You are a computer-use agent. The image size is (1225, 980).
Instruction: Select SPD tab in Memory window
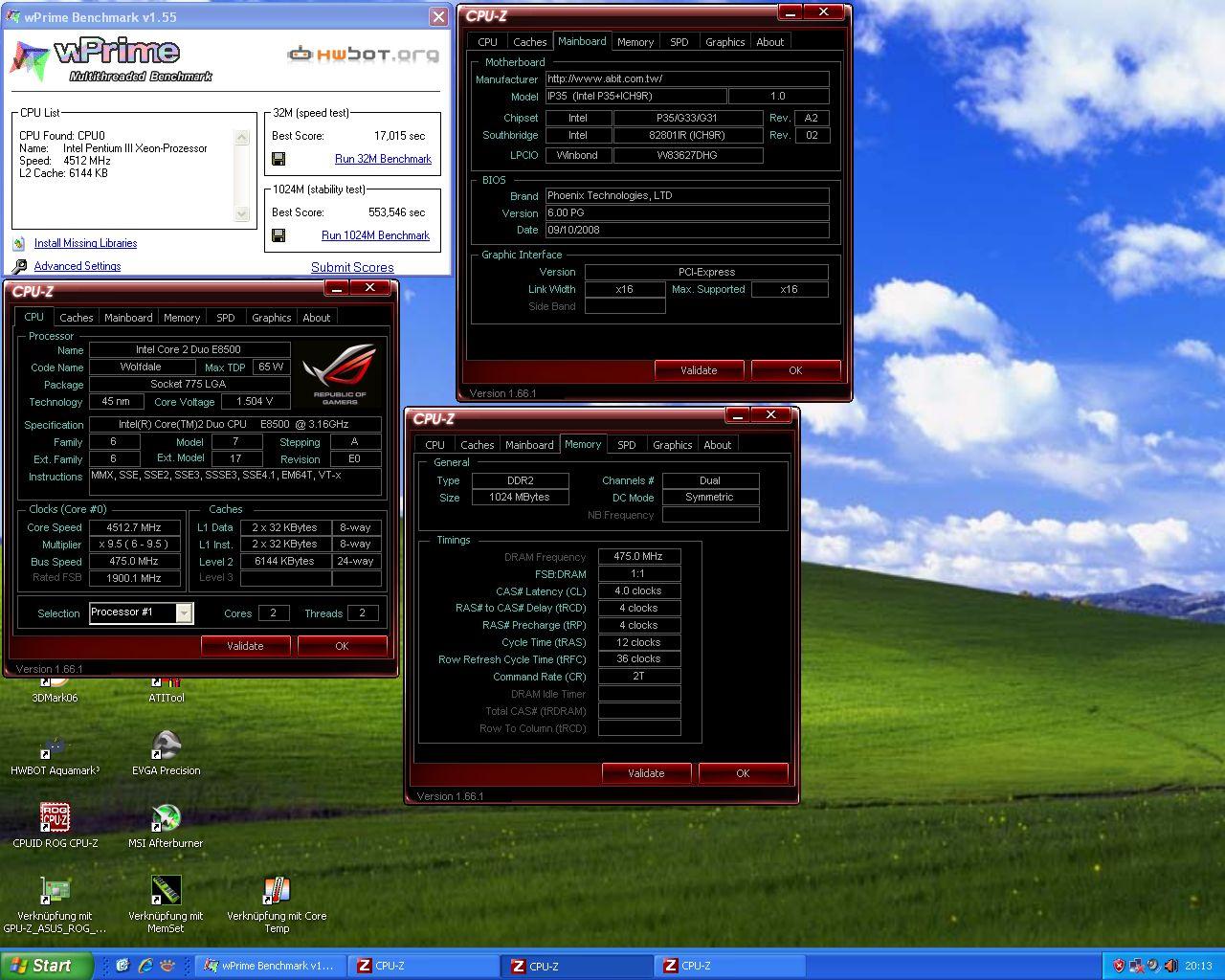pyautogui.click(x=627, y=445)
